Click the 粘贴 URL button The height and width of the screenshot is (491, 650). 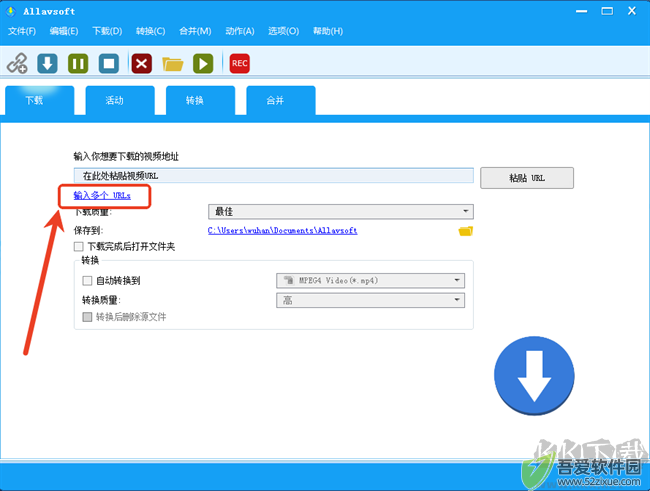(527, 178)
